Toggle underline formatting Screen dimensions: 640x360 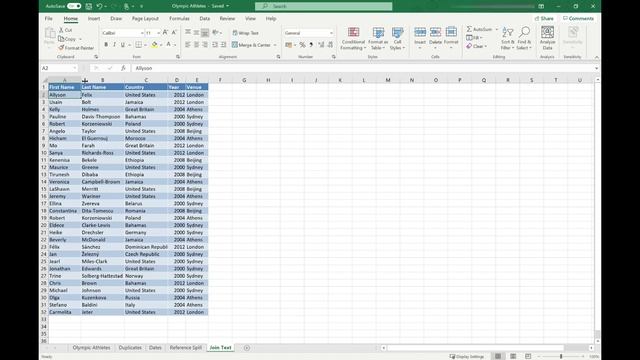click(x=122, y=44)
